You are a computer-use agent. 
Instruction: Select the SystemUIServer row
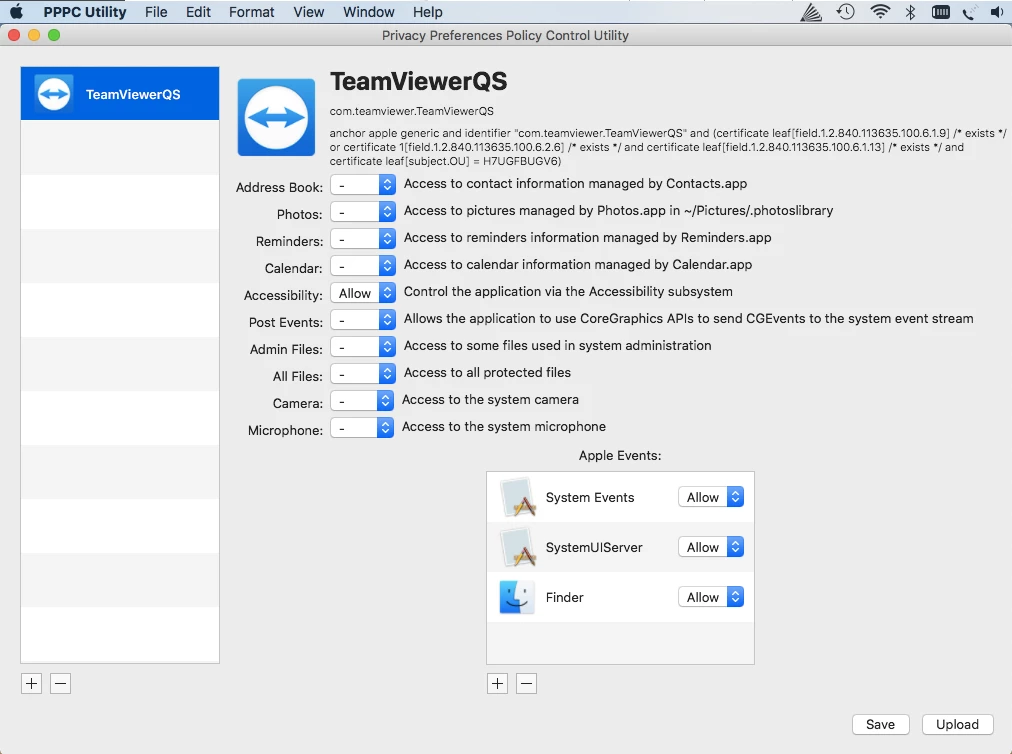click(620, 547)
